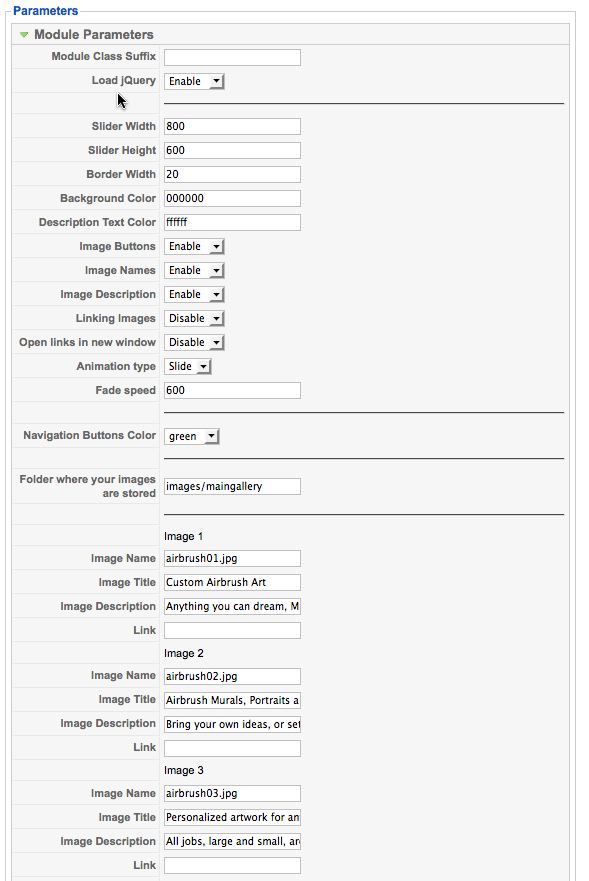Click the Background Color value field
589x881 pixels.
click(x=232, y=198)
